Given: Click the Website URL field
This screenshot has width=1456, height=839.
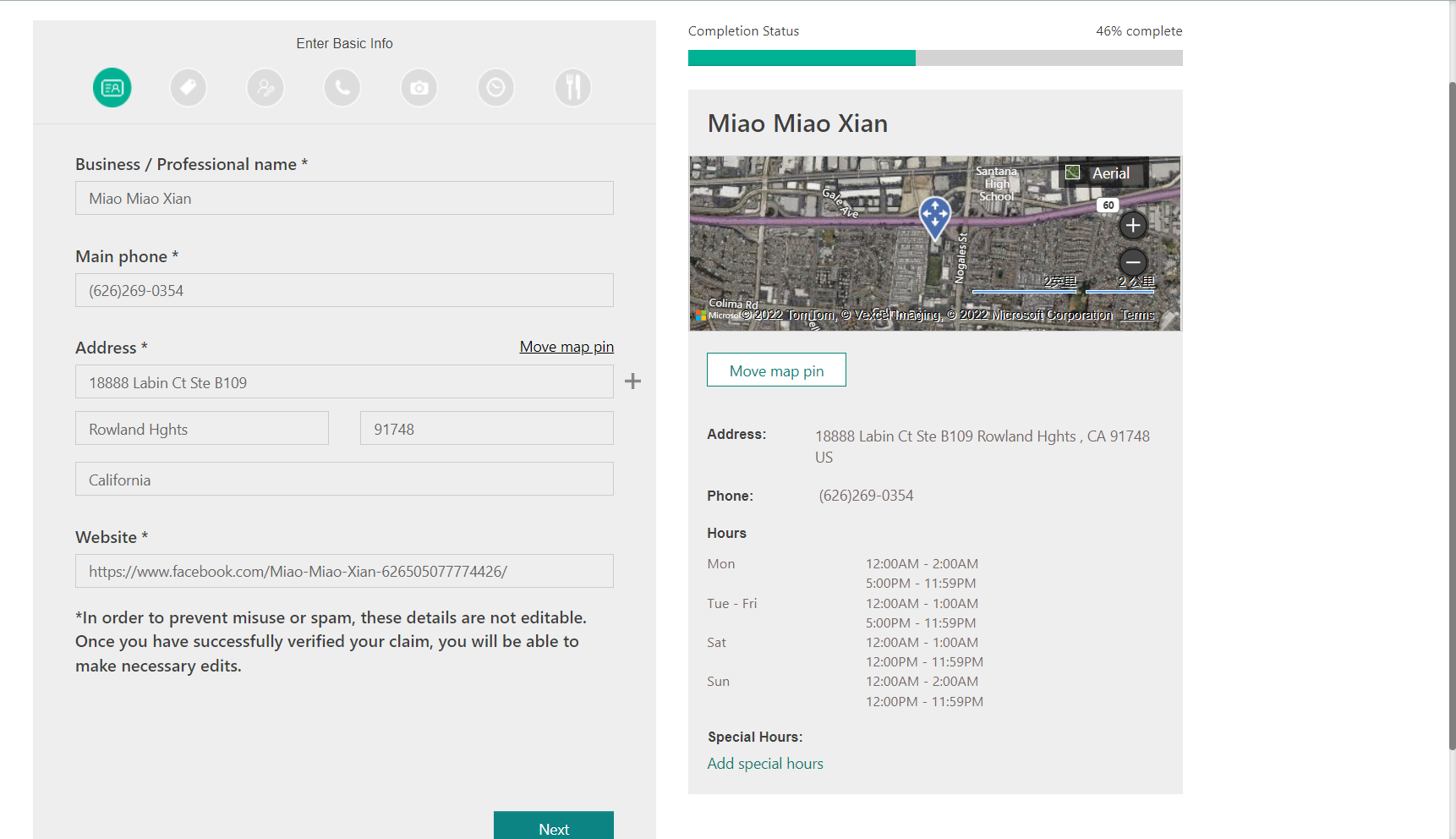Looking at the screenshot, I should 344,571.
